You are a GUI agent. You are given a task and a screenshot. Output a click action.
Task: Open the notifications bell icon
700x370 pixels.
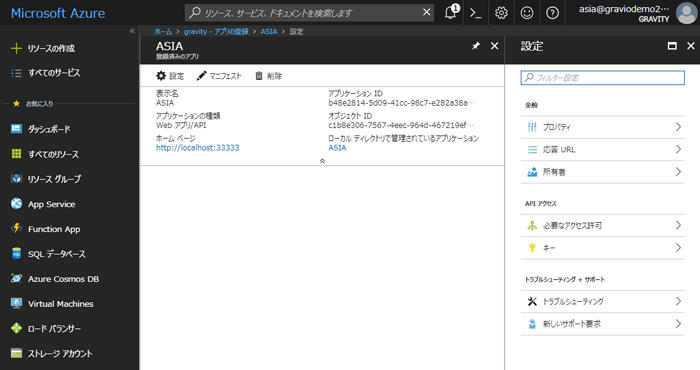pyautogui.click(x=451, y=12)
